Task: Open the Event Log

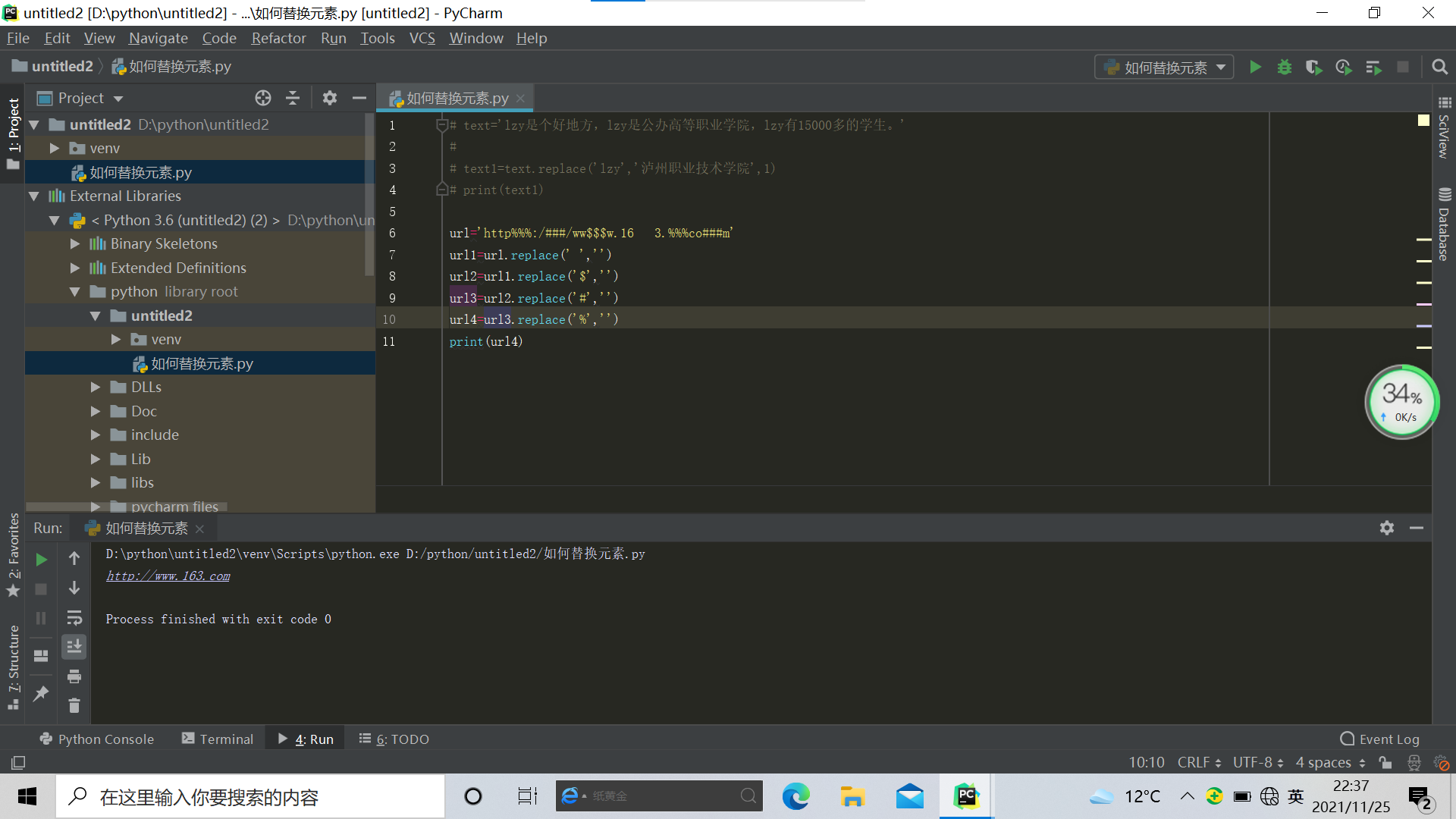Action: [1379, 739]
